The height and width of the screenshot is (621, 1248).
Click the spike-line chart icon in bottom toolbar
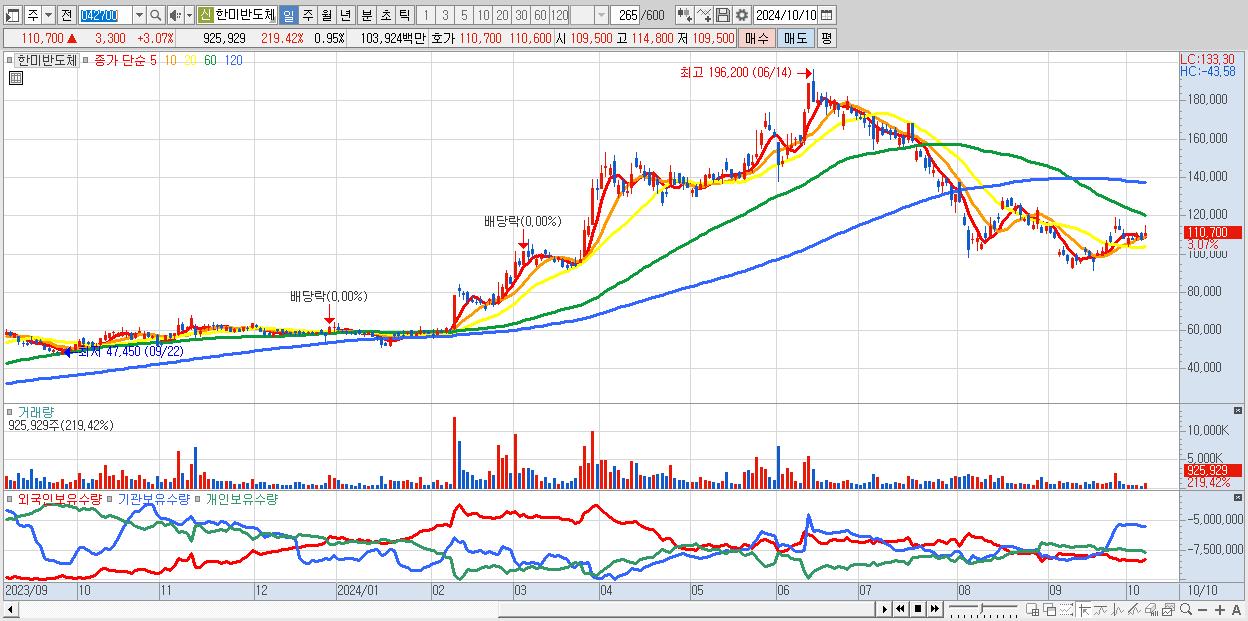(x=1118, y=609)
